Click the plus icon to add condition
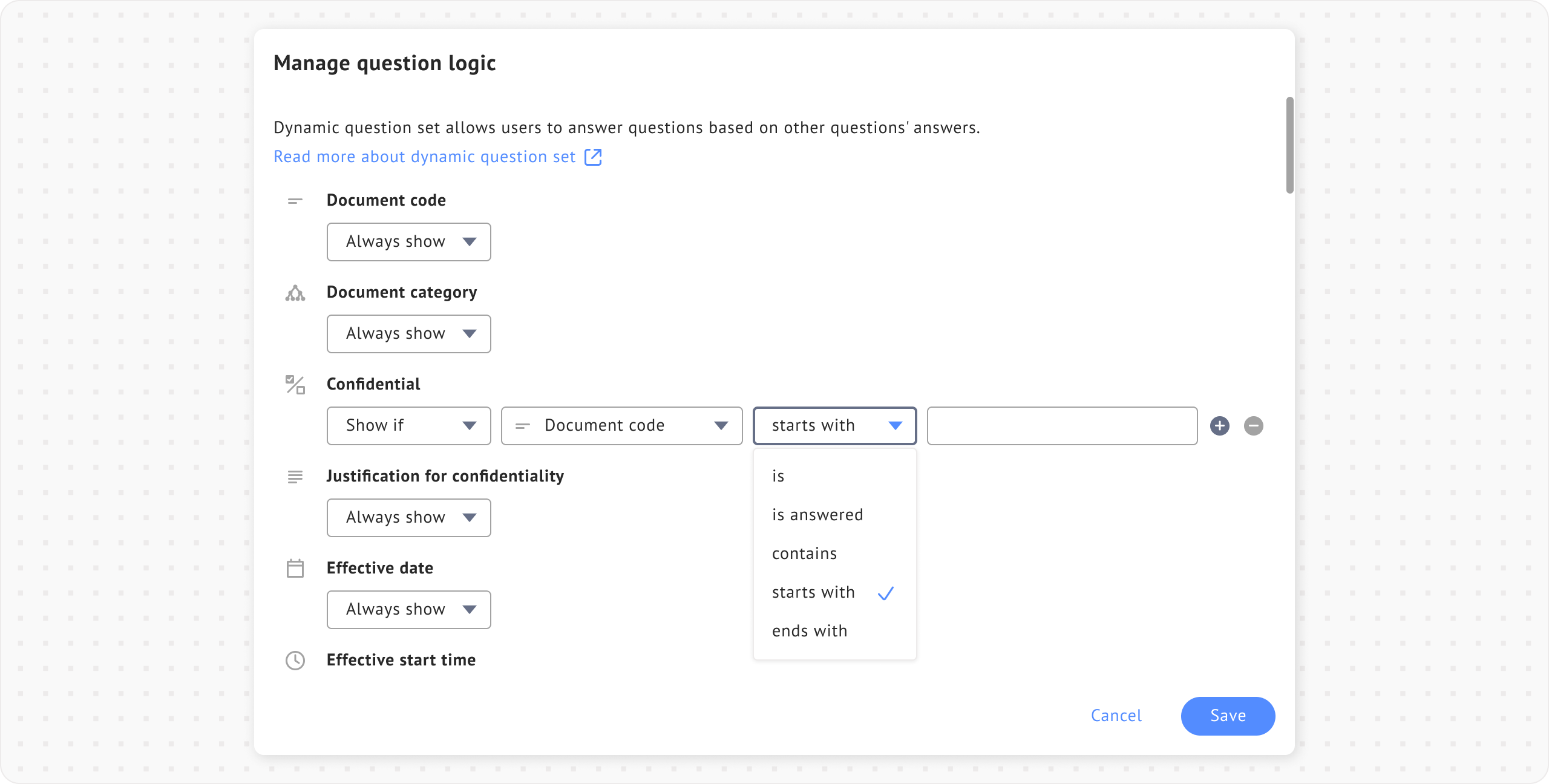The height and width of the screenshot is (784, 1549). click(1219, 426)
